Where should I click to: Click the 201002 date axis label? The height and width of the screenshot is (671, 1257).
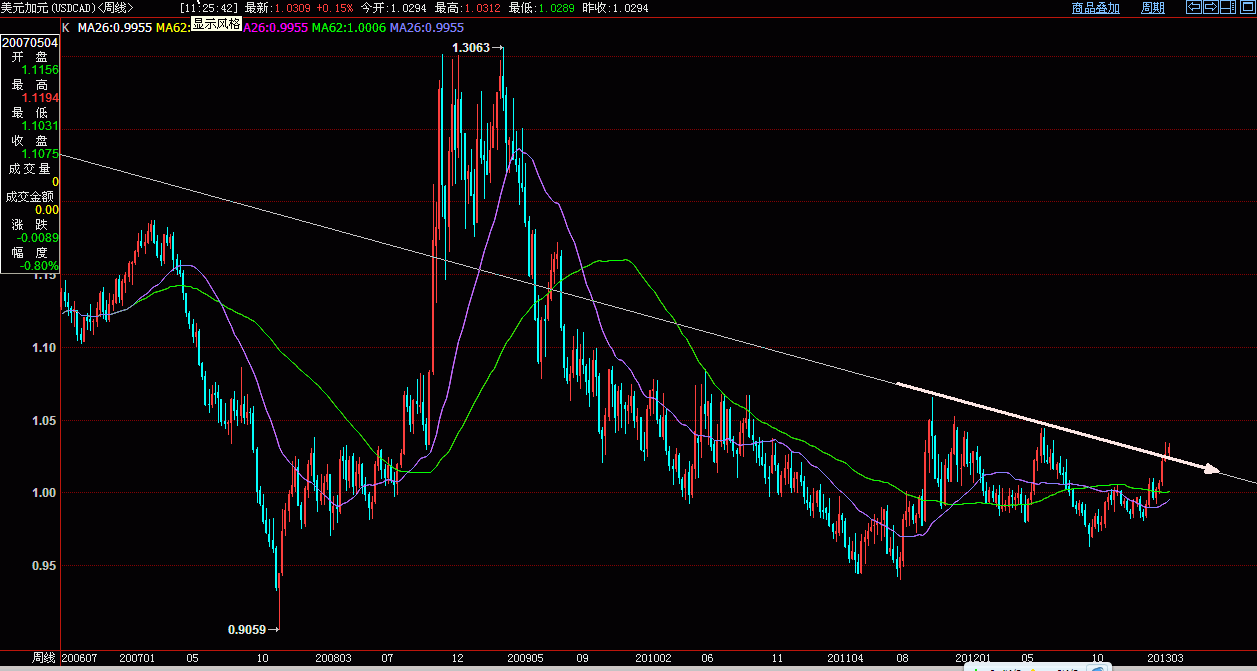[x=653, y=657]
